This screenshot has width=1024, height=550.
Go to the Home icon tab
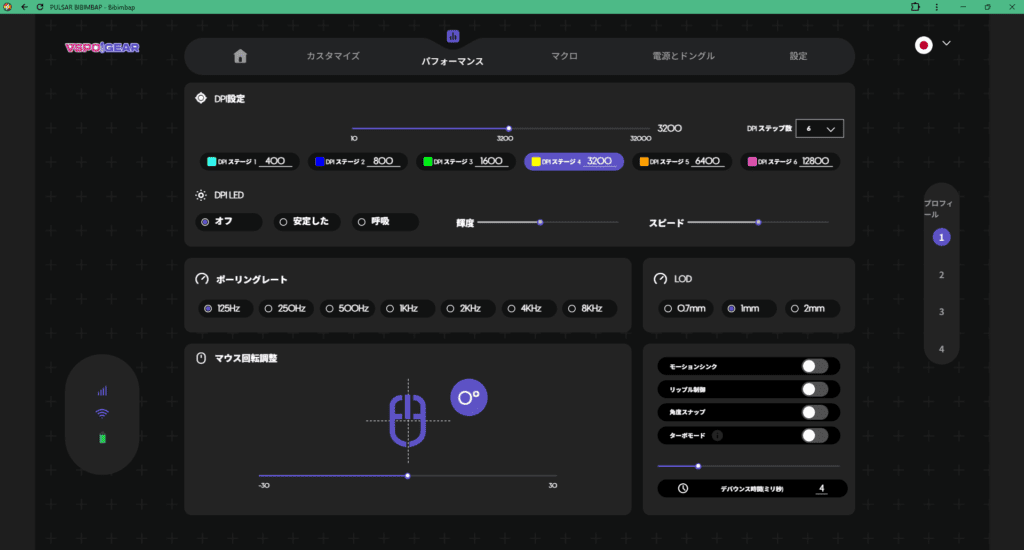[x=239, y=56]
